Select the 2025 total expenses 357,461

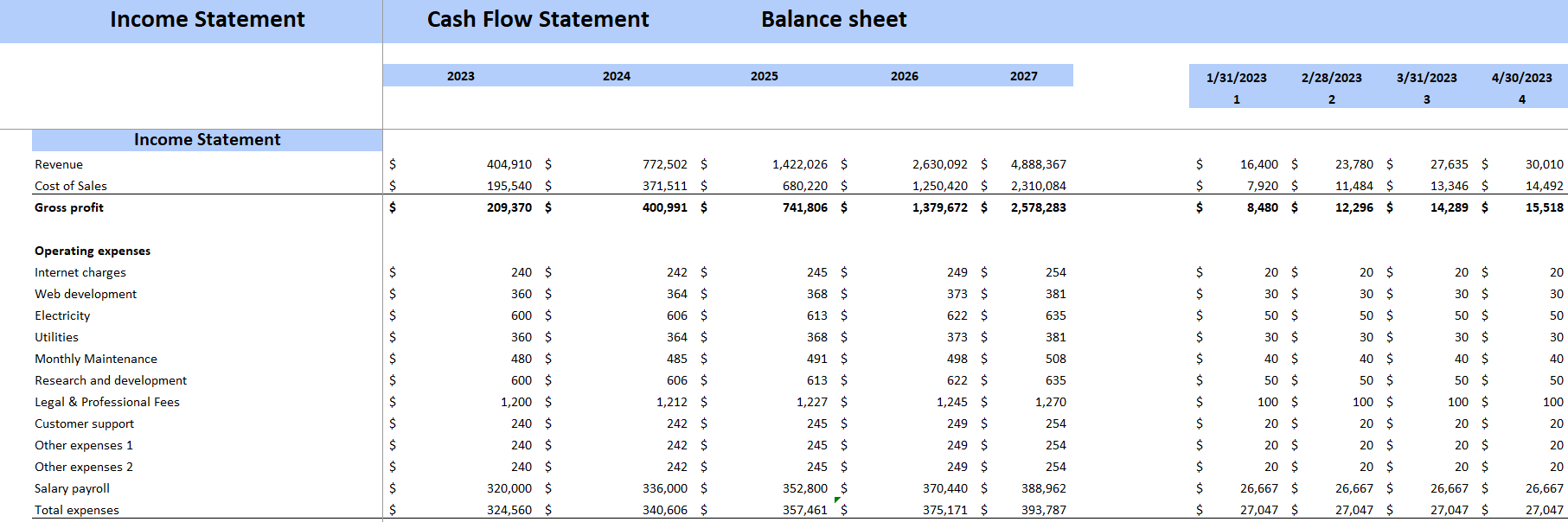pyautogui.click(x=805, y=510)
